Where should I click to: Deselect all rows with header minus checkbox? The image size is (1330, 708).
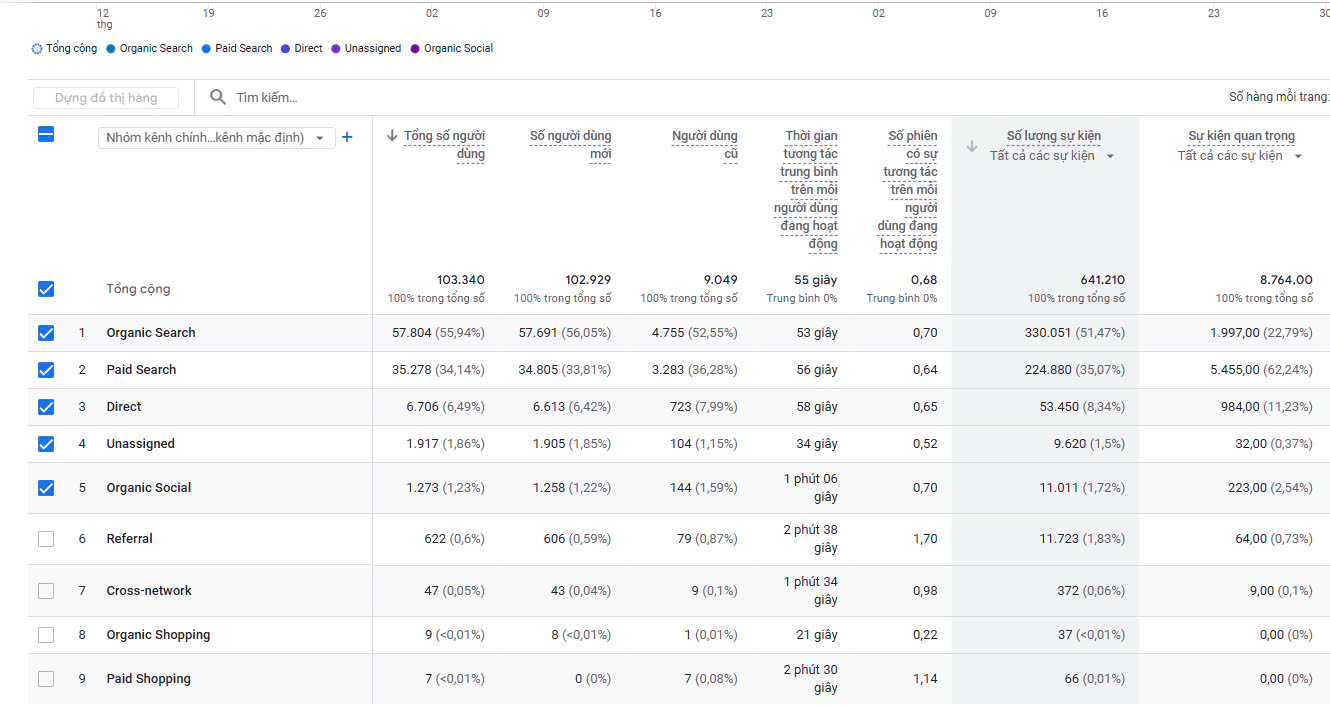tap(46, 135)
